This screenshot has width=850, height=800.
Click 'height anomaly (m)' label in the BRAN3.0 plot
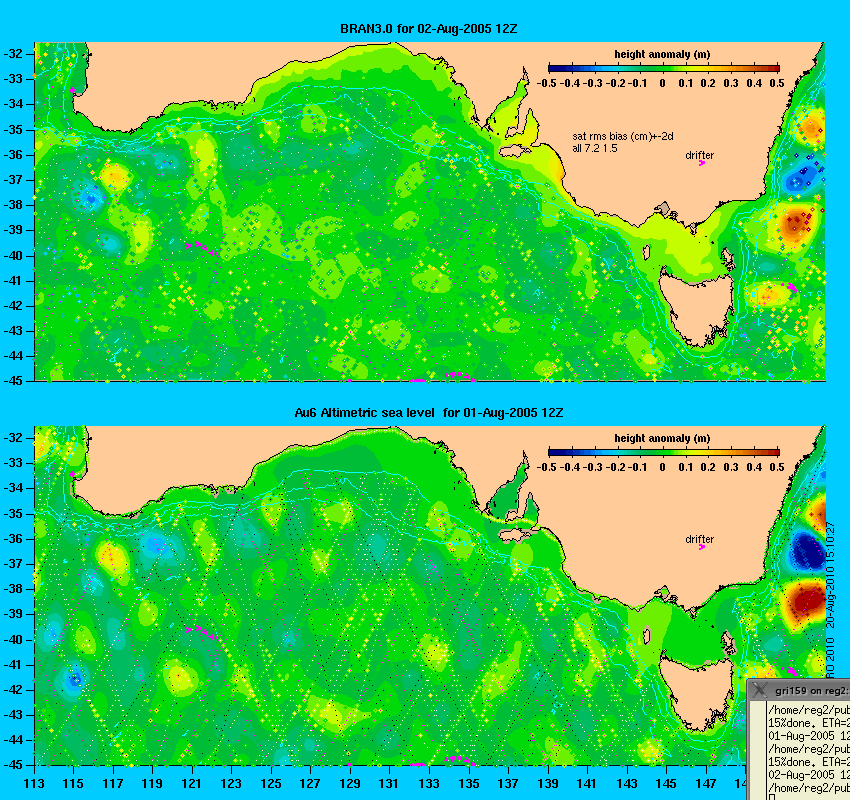click(x=662, y=54)
